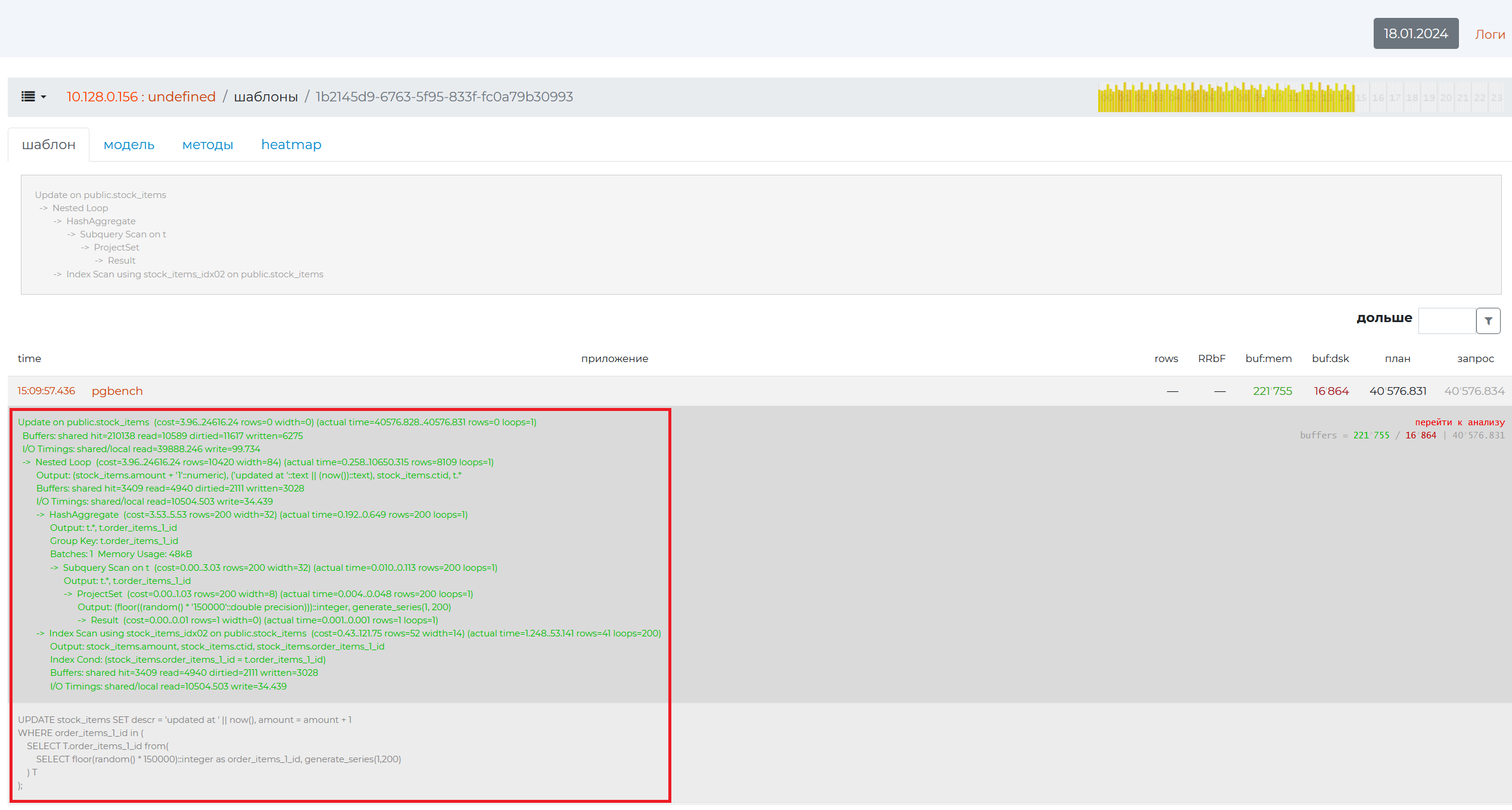1512x810 pixels.
Task: Click hour 14 on the activity timeline
Action: pyautogui.click(x=1345, y=98)
